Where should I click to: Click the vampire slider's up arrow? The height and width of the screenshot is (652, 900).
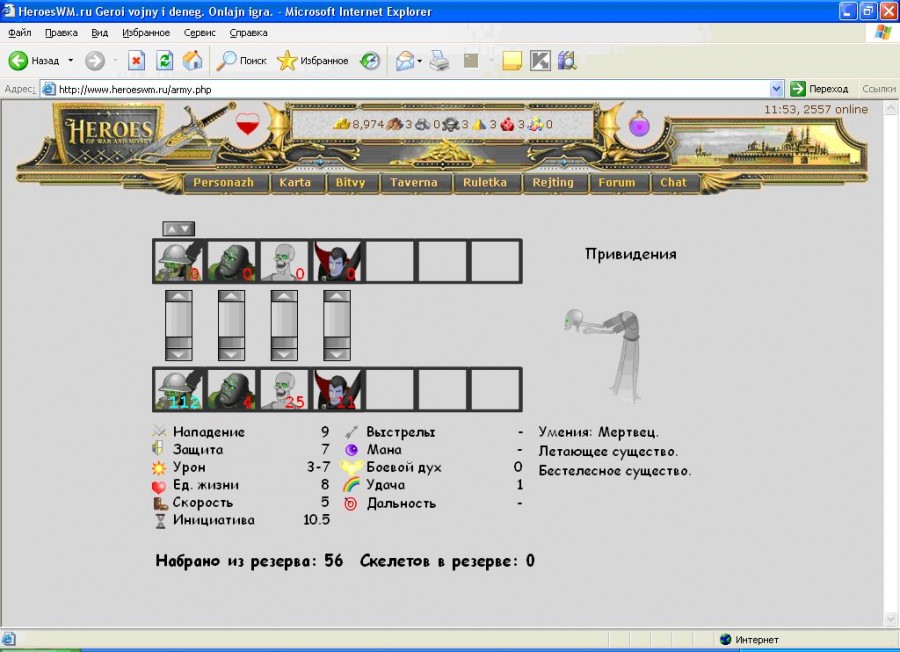click(337, 296)
